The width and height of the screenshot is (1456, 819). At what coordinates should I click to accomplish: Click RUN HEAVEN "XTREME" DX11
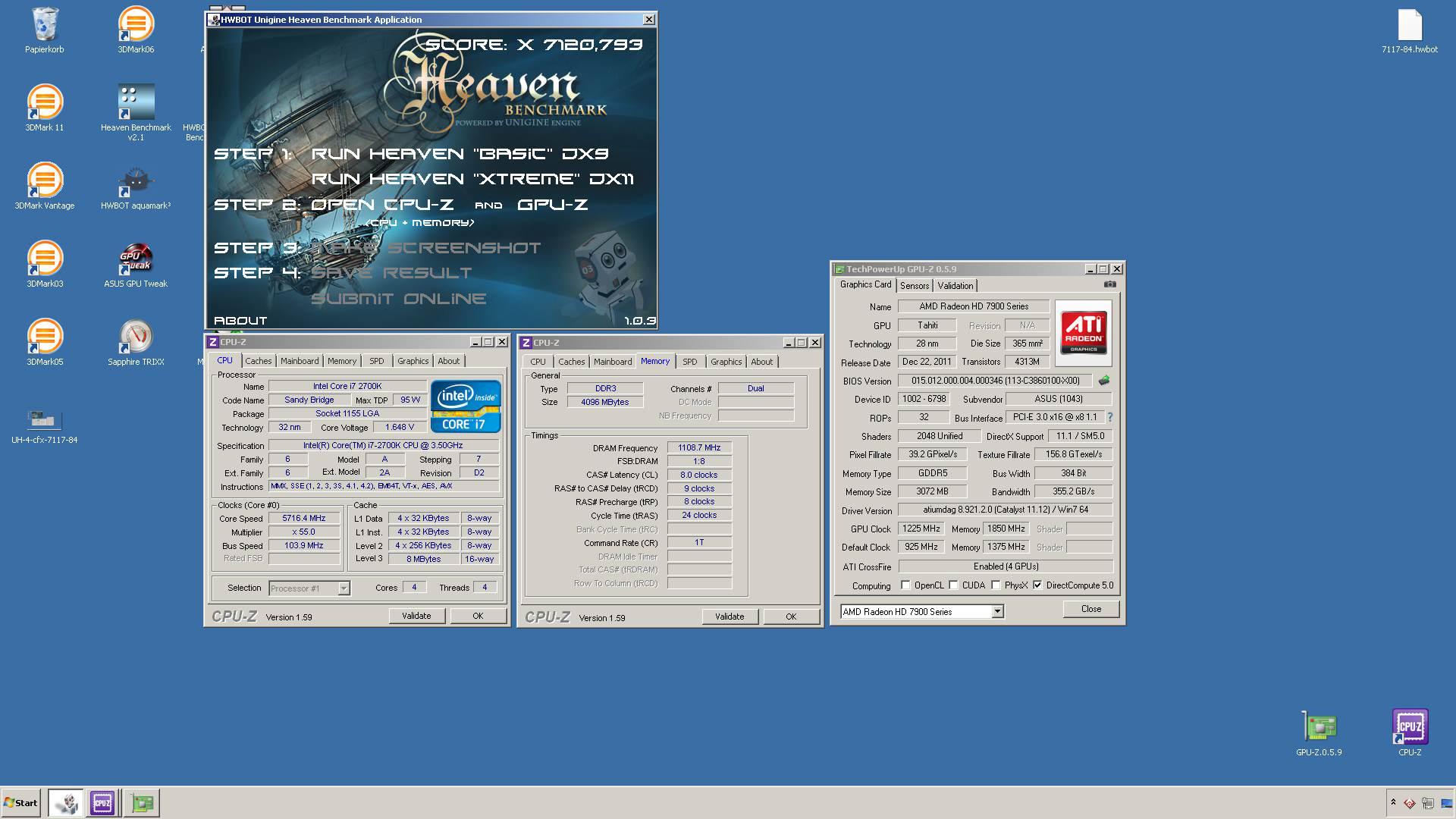(472, 179)
